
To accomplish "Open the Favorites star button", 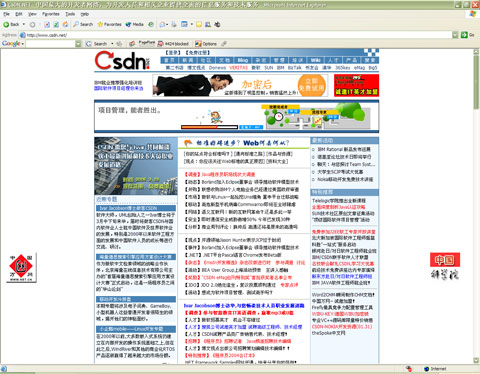I will [109, 24].
